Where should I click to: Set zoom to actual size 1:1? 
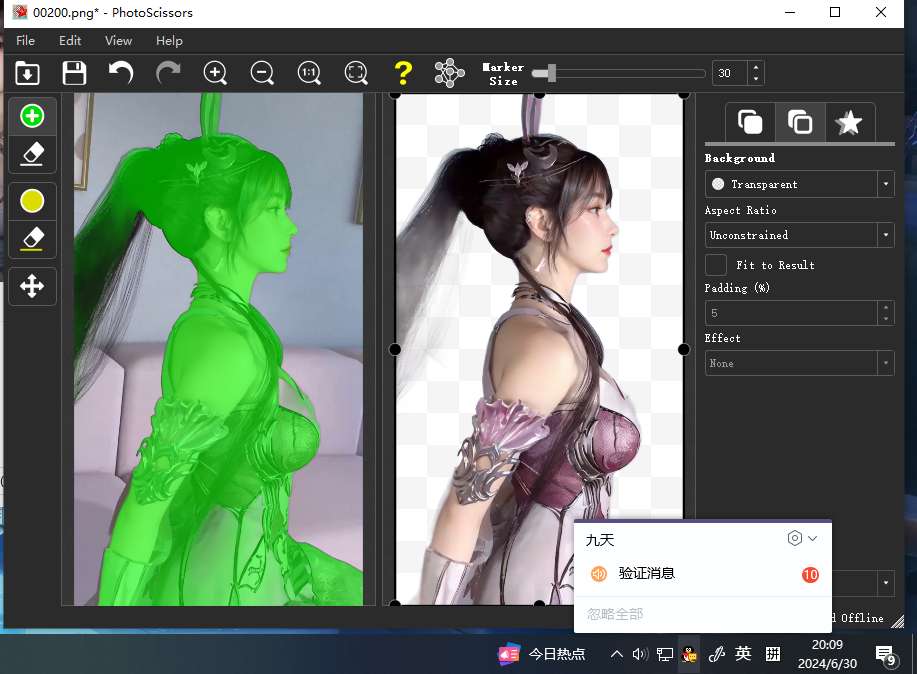[x=309, y=73]
